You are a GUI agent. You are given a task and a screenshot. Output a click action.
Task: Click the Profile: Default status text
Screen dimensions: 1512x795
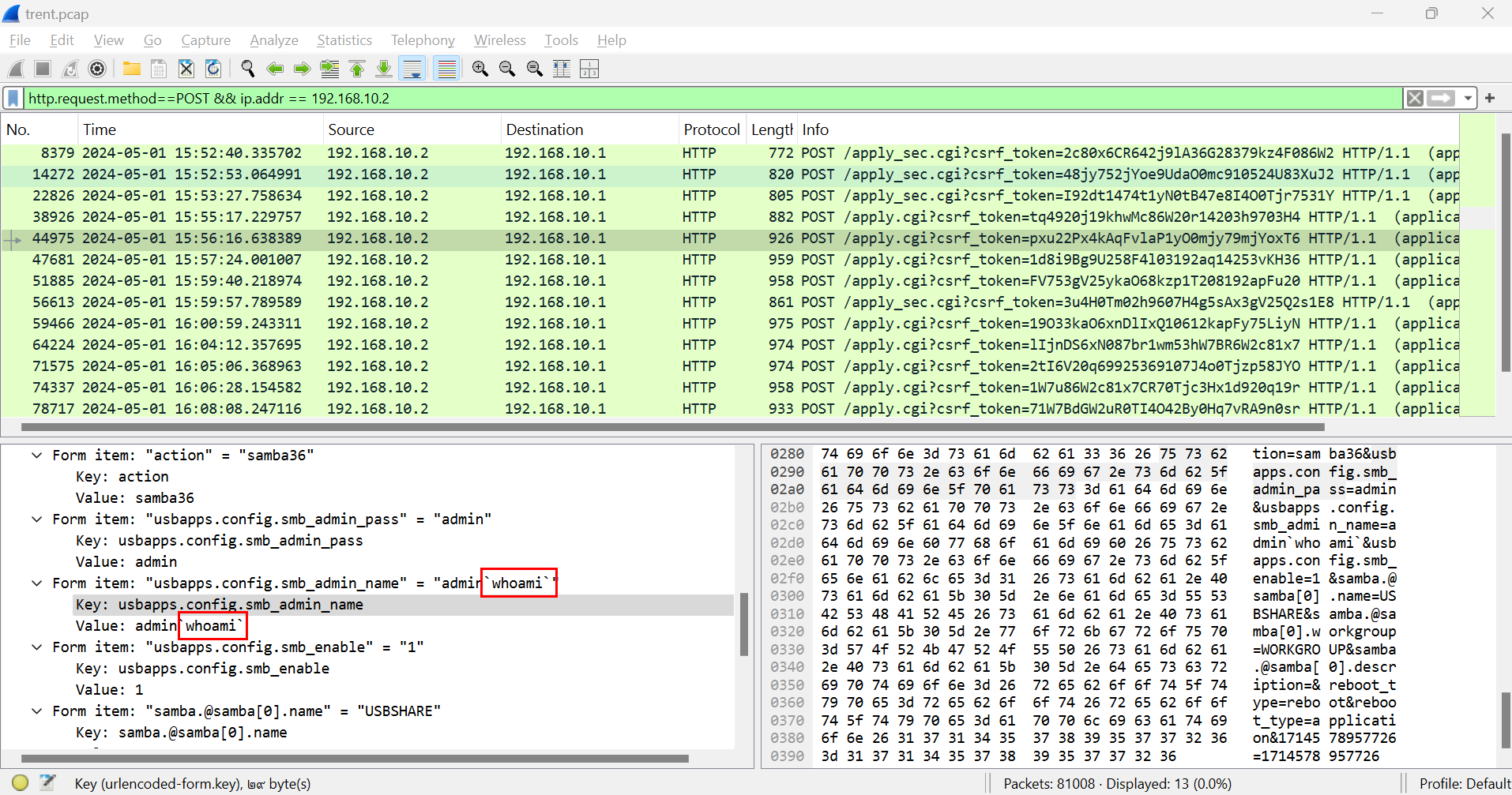[x=1464, y=784]
